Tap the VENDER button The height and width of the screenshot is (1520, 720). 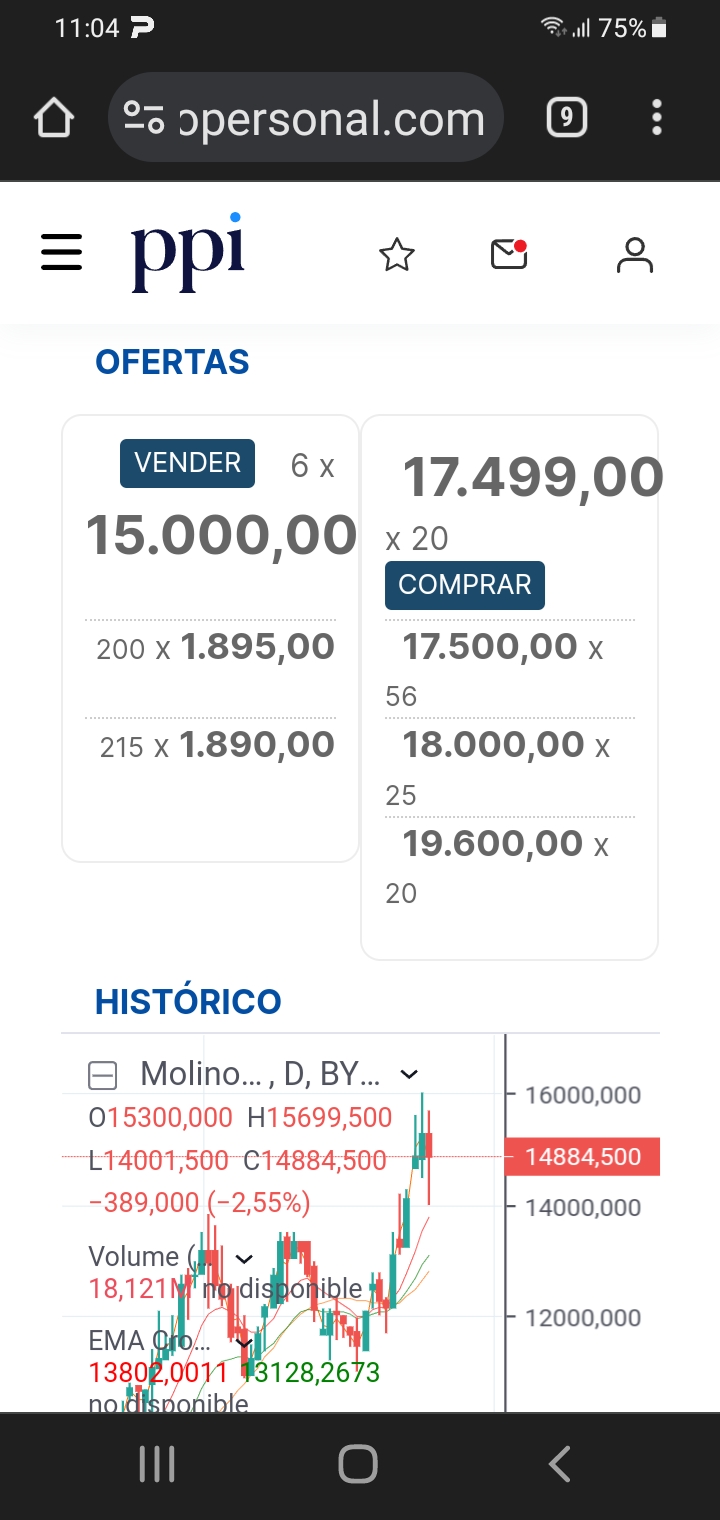pyautogui.click(x=188, y=464)
